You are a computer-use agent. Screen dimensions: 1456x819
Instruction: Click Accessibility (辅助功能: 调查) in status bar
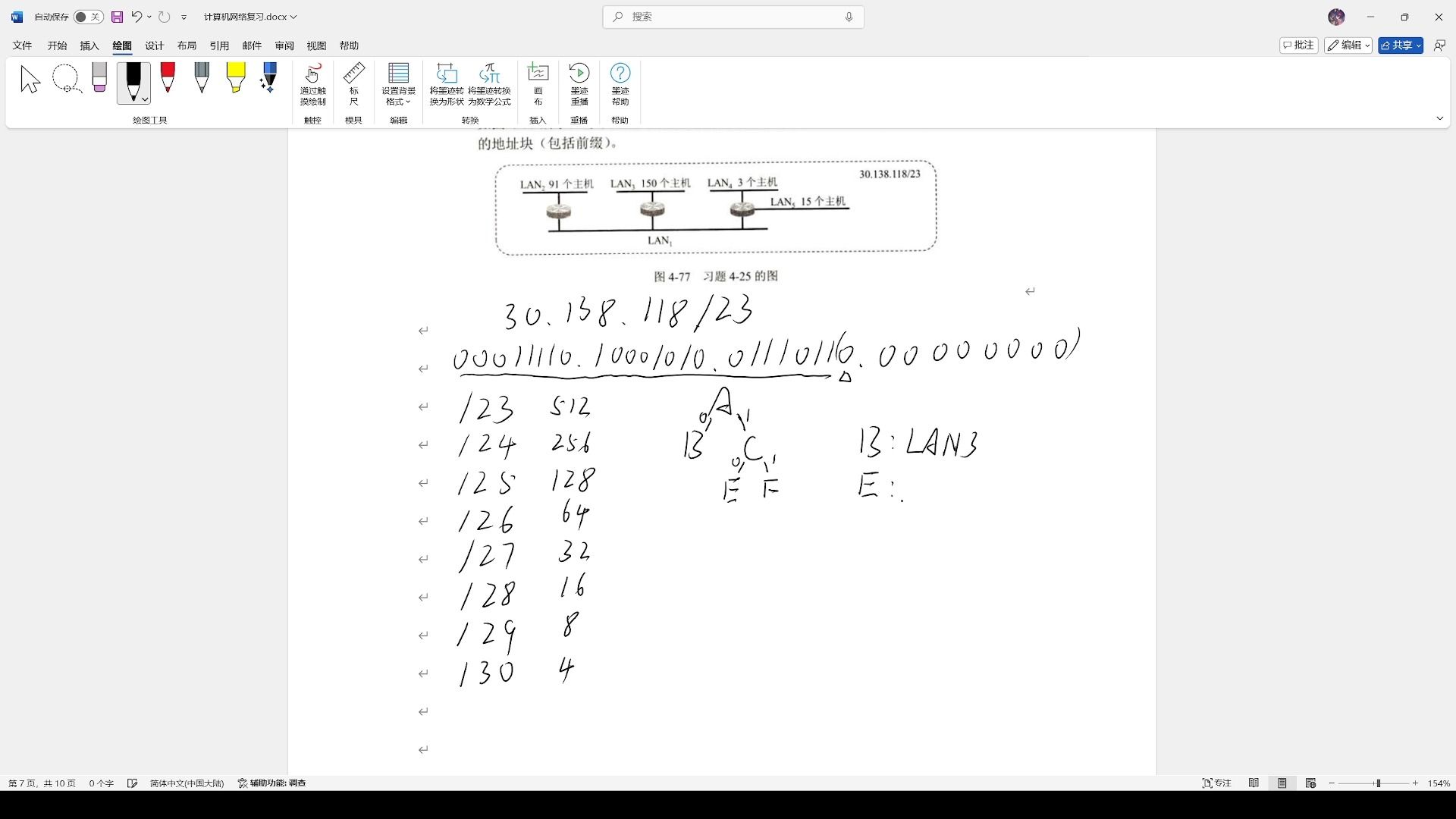pos(271,783)
